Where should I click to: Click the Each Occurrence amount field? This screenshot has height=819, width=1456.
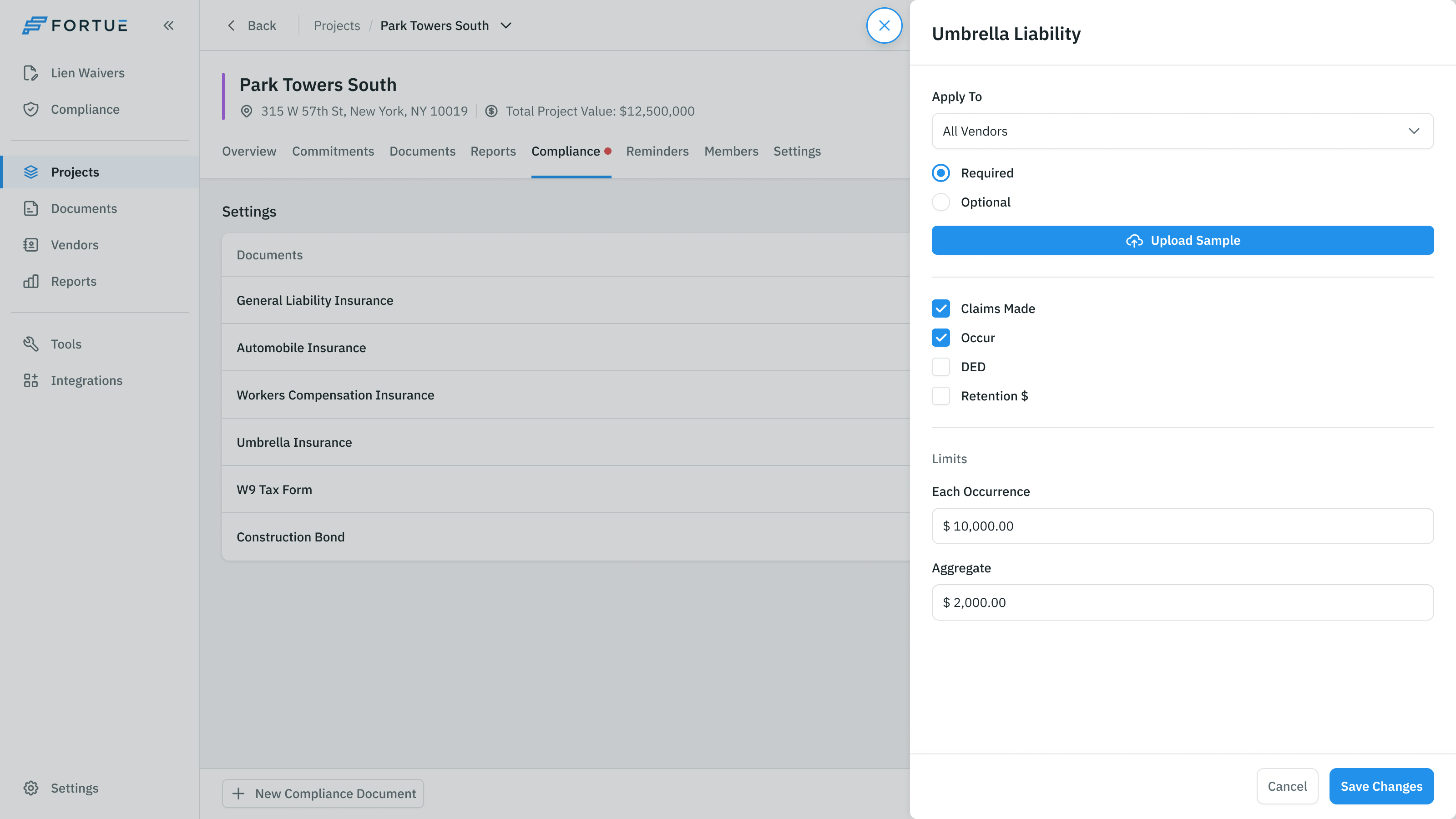pyautogui.click(x=1183, y=526)
